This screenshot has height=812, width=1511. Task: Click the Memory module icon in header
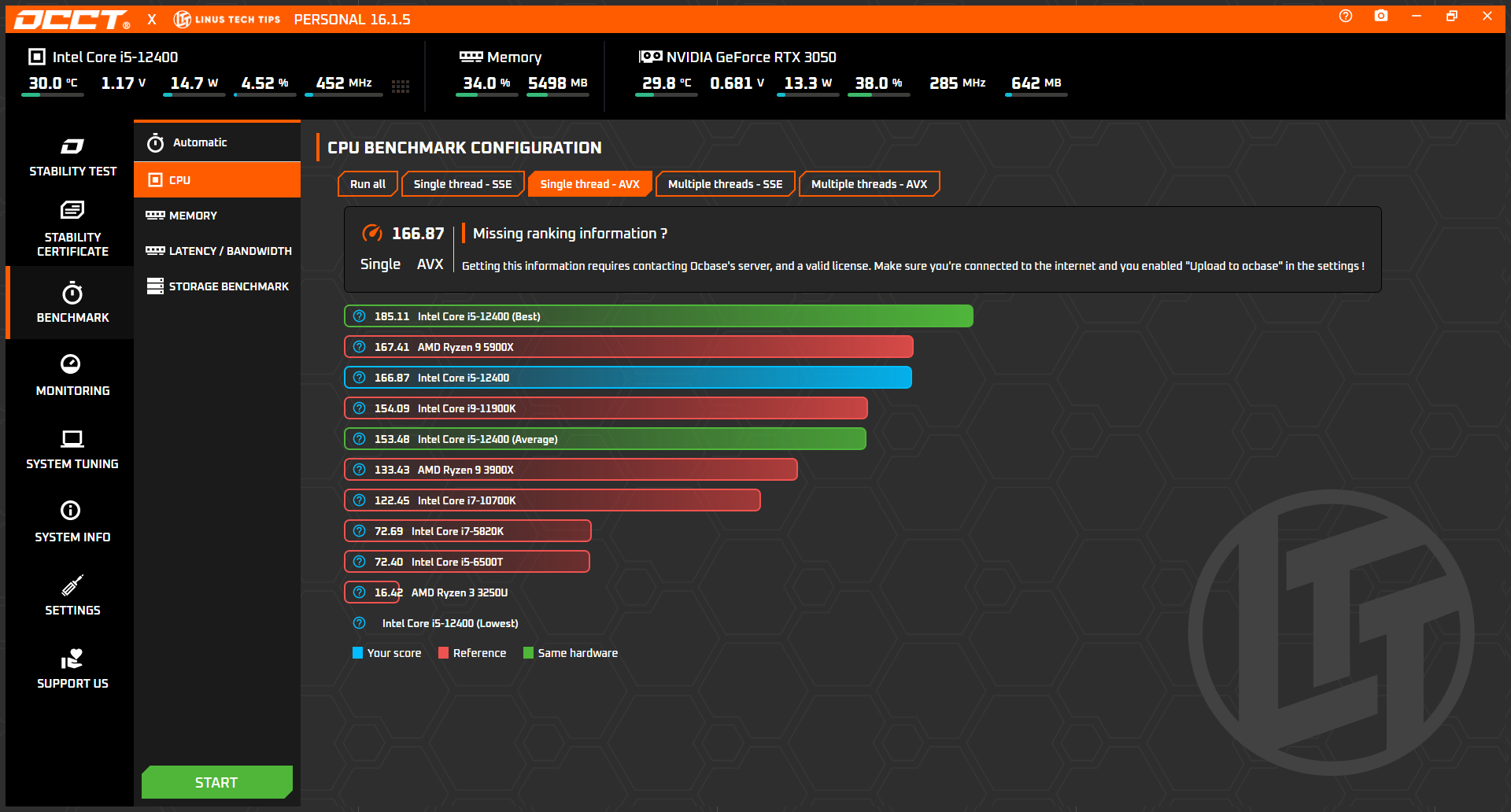471,57
